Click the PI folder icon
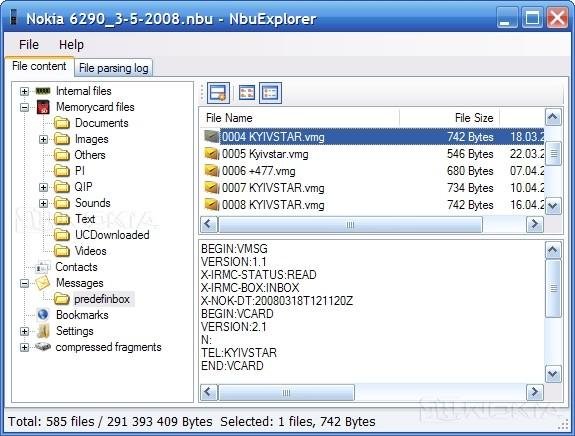The height and width of the screenshot is (436, 575). 62,171
